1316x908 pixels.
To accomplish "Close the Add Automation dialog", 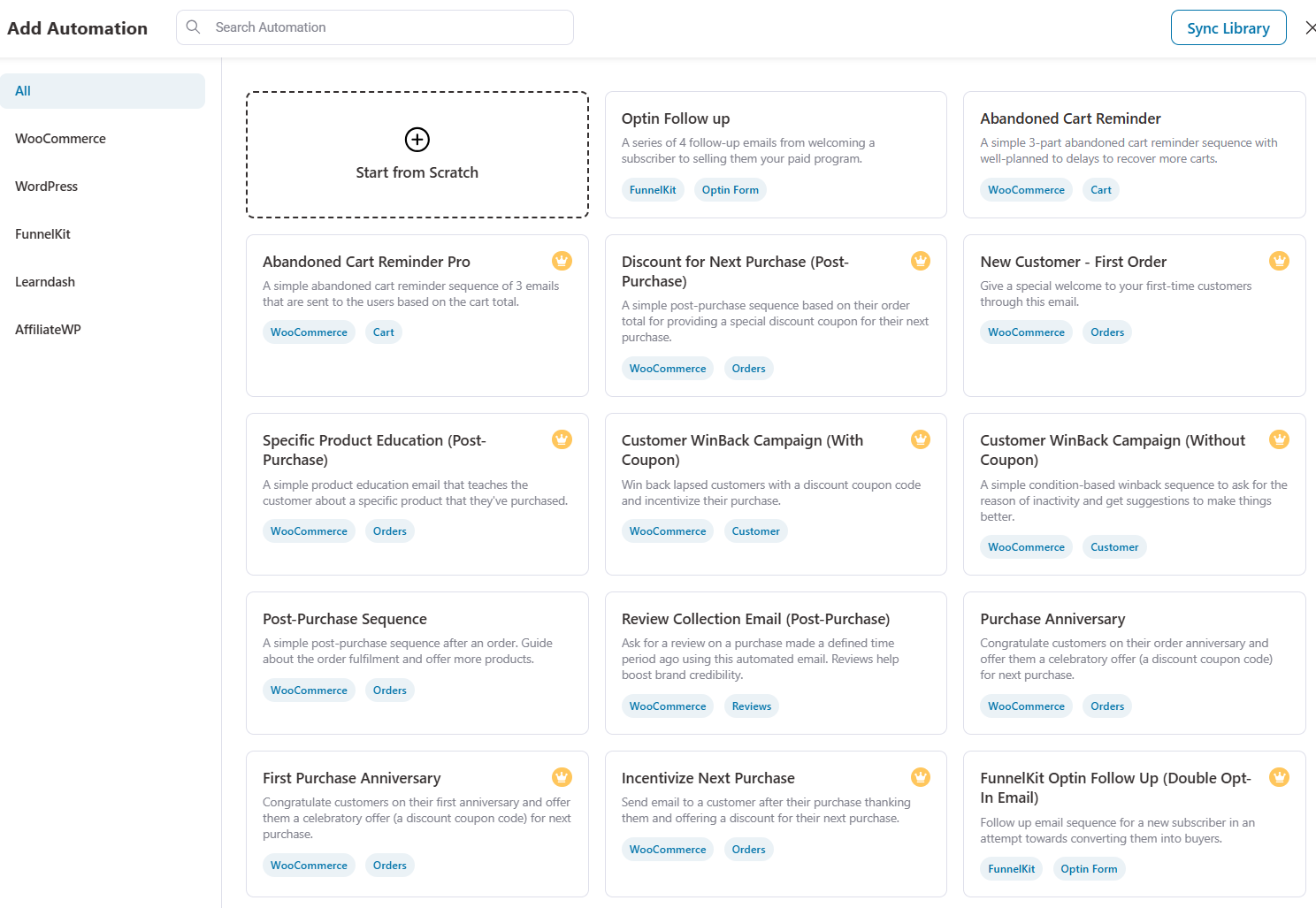I will point(1310,28).
